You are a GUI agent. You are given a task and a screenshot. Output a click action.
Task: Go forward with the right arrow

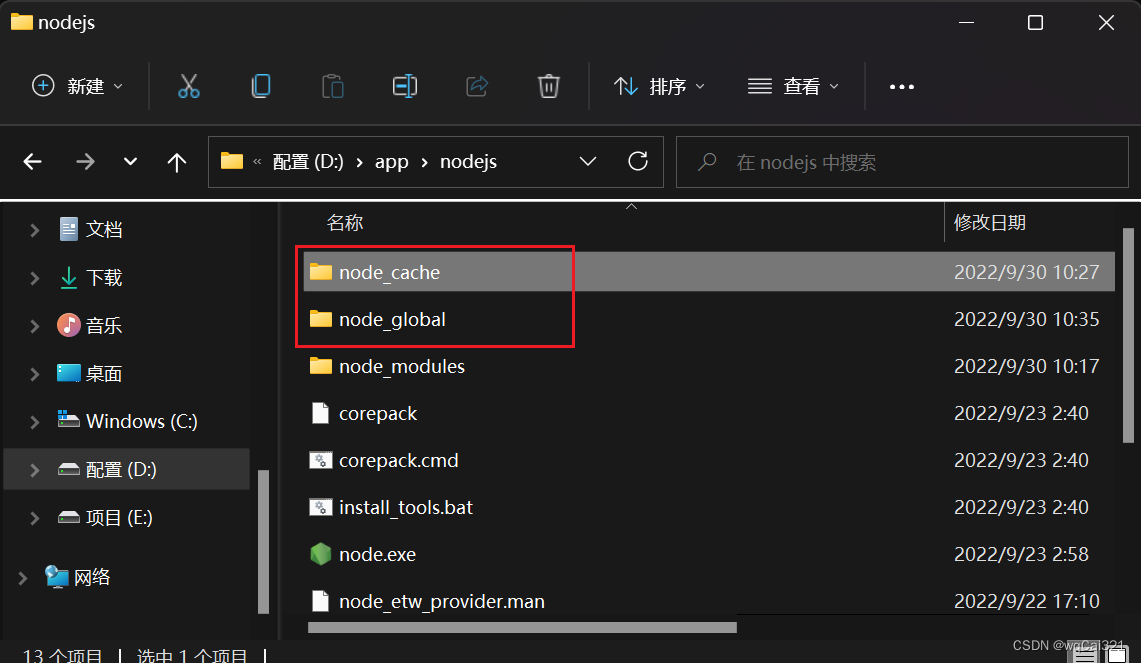[85, 162]
